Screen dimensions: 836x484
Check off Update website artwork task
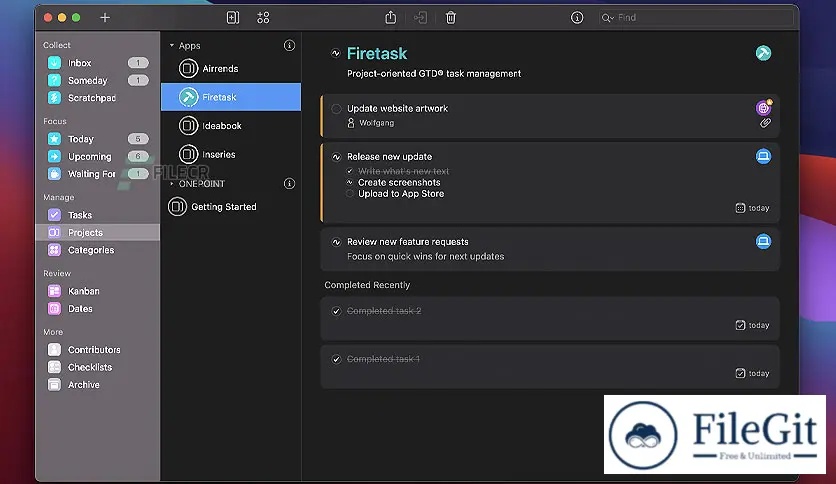pyautogui.click(x=336, y=109)
